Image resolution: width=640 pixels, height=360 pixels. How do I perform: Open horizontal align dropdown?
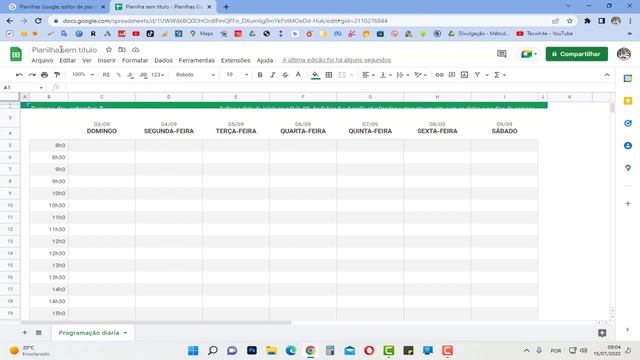tap(368, 75)
